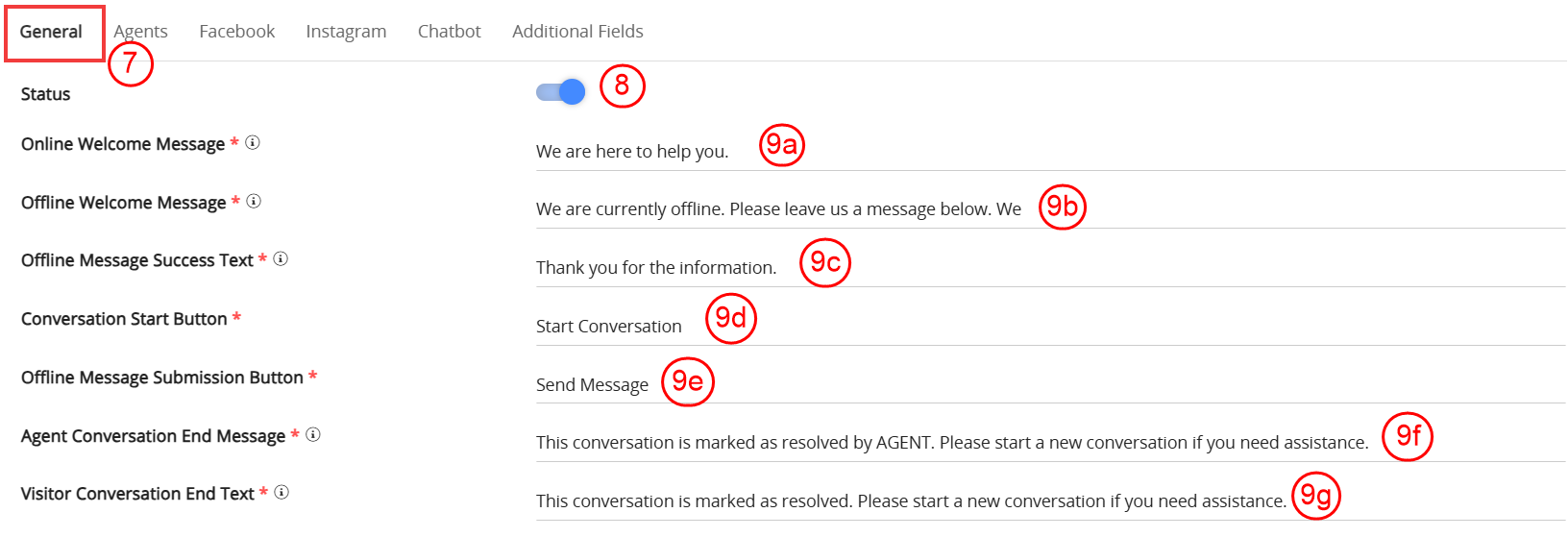Open the Additional Fields tab
Viewport: 1568px width, 537px height.
click(577, 32)
